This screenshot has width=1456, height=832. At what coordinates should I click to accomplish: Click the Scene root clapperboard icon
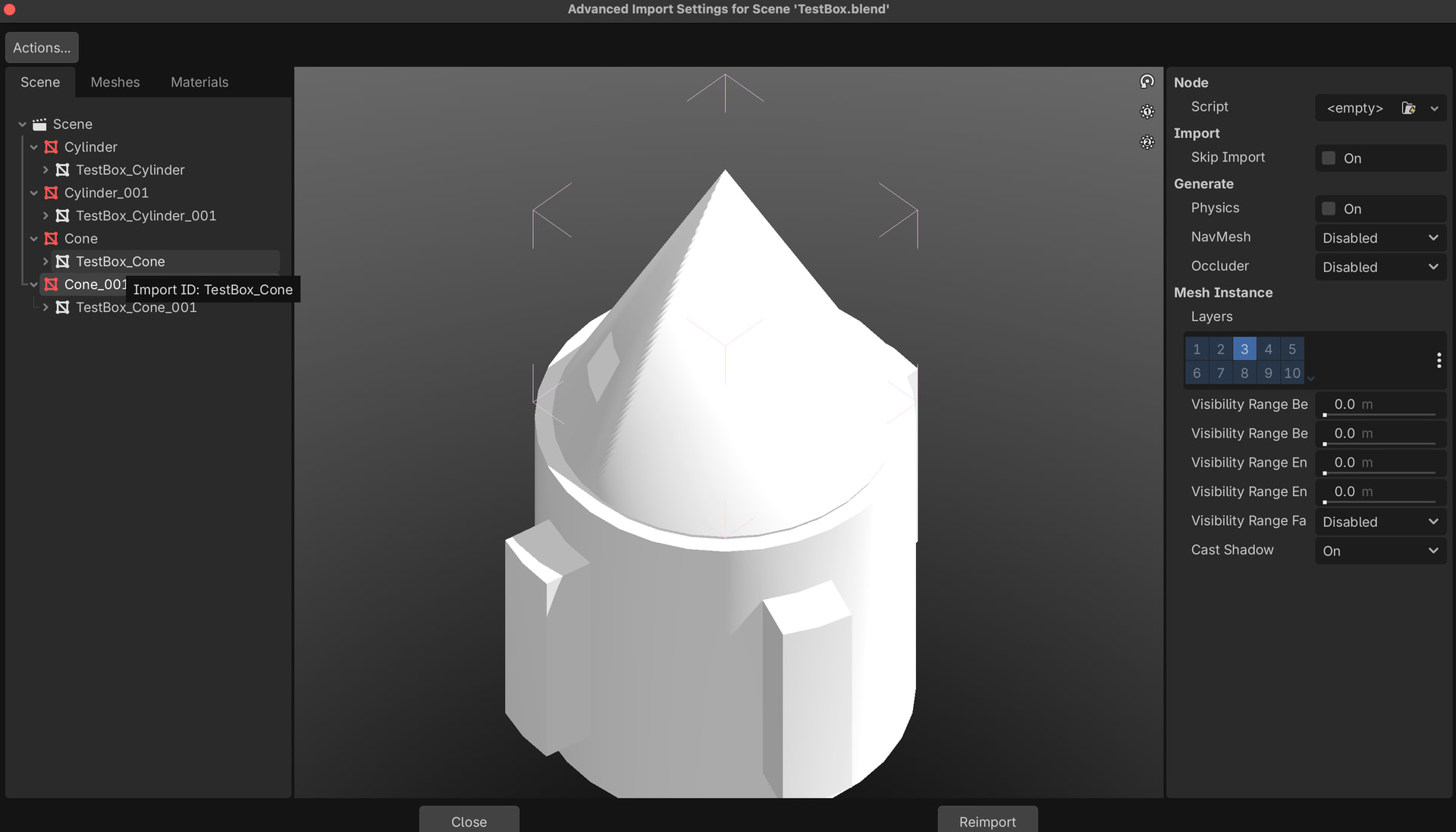pos(40,124)
